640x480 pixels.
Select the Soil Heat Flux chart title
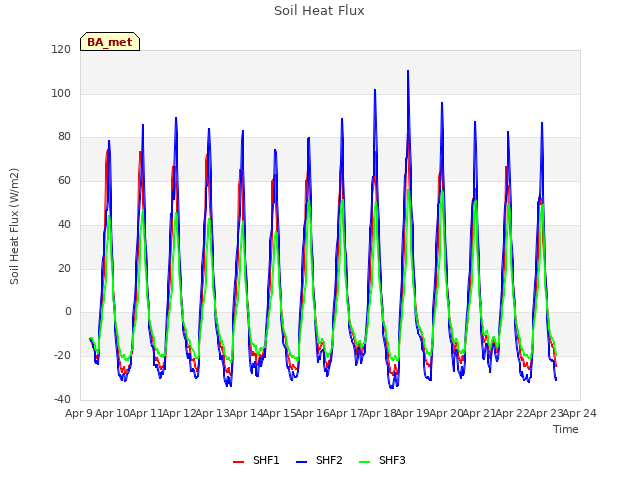(x=319, y=11)
